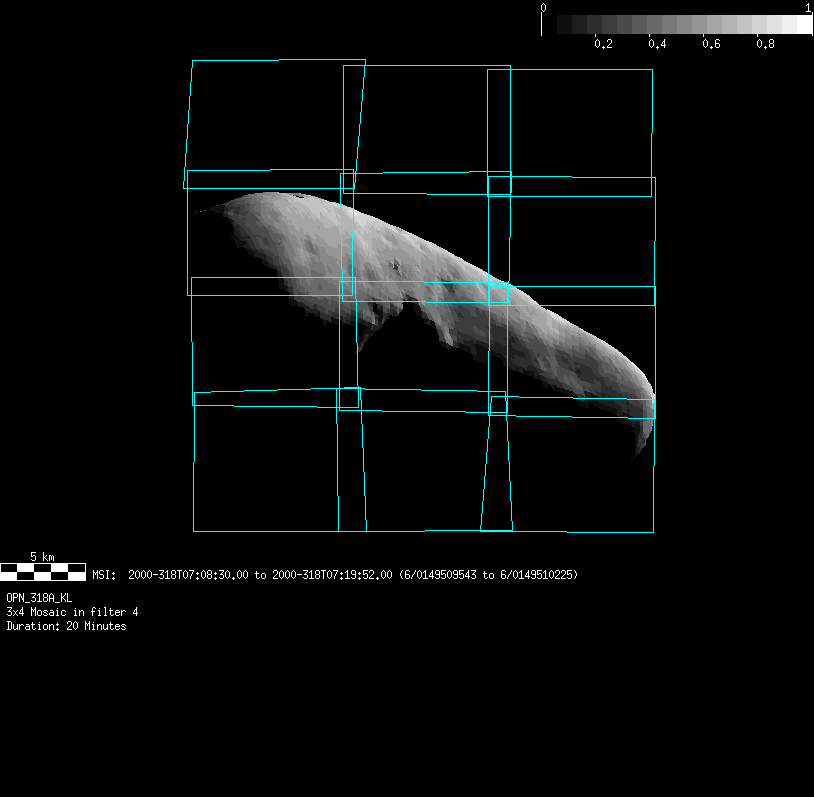814x797 pixels.
Task: Click inside the empty bottom-right mosaic frame
Action: point(582,470)
